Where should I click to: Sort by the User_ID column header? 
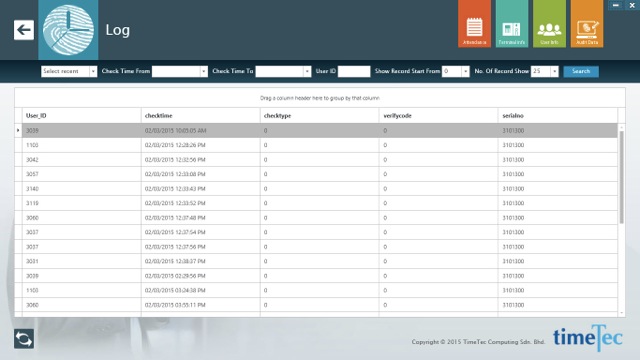(82, 116)
